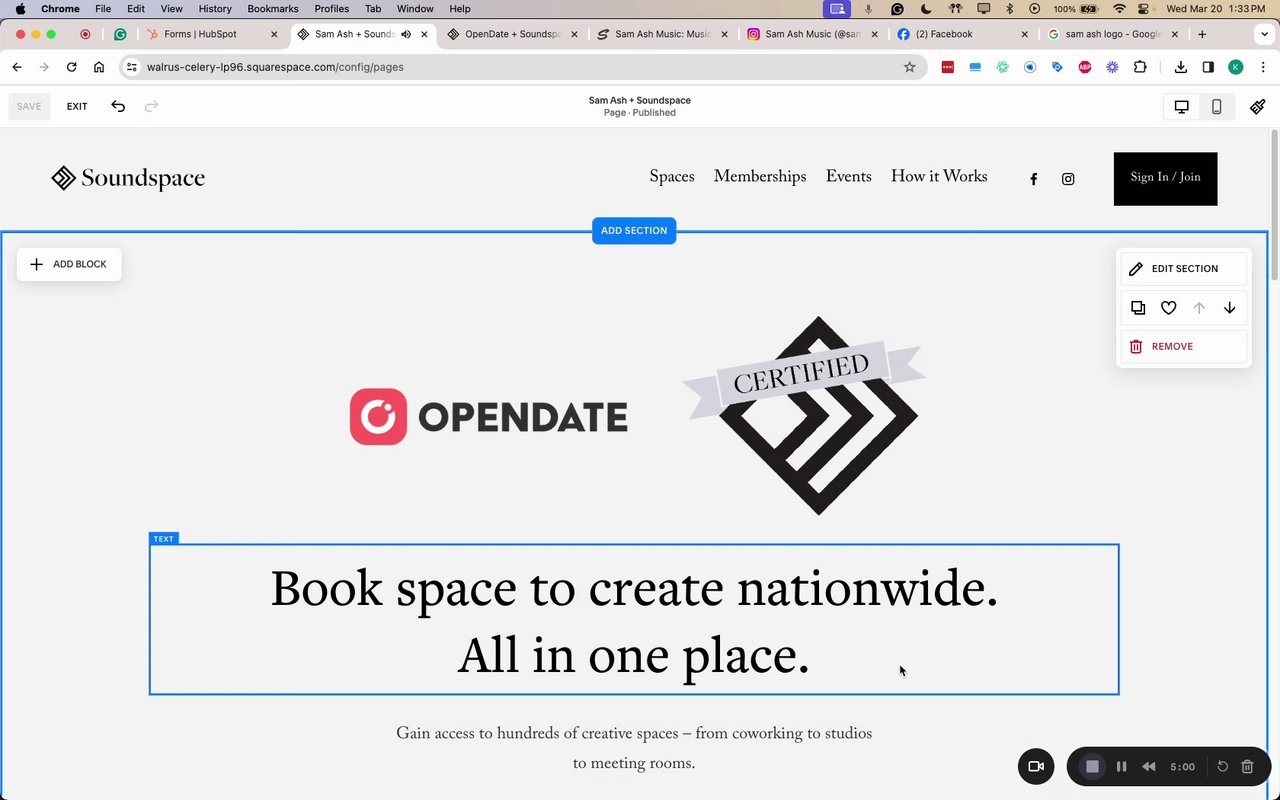Open the Chrome profile avatar K
The image size is (1280, 800).
1236,67
